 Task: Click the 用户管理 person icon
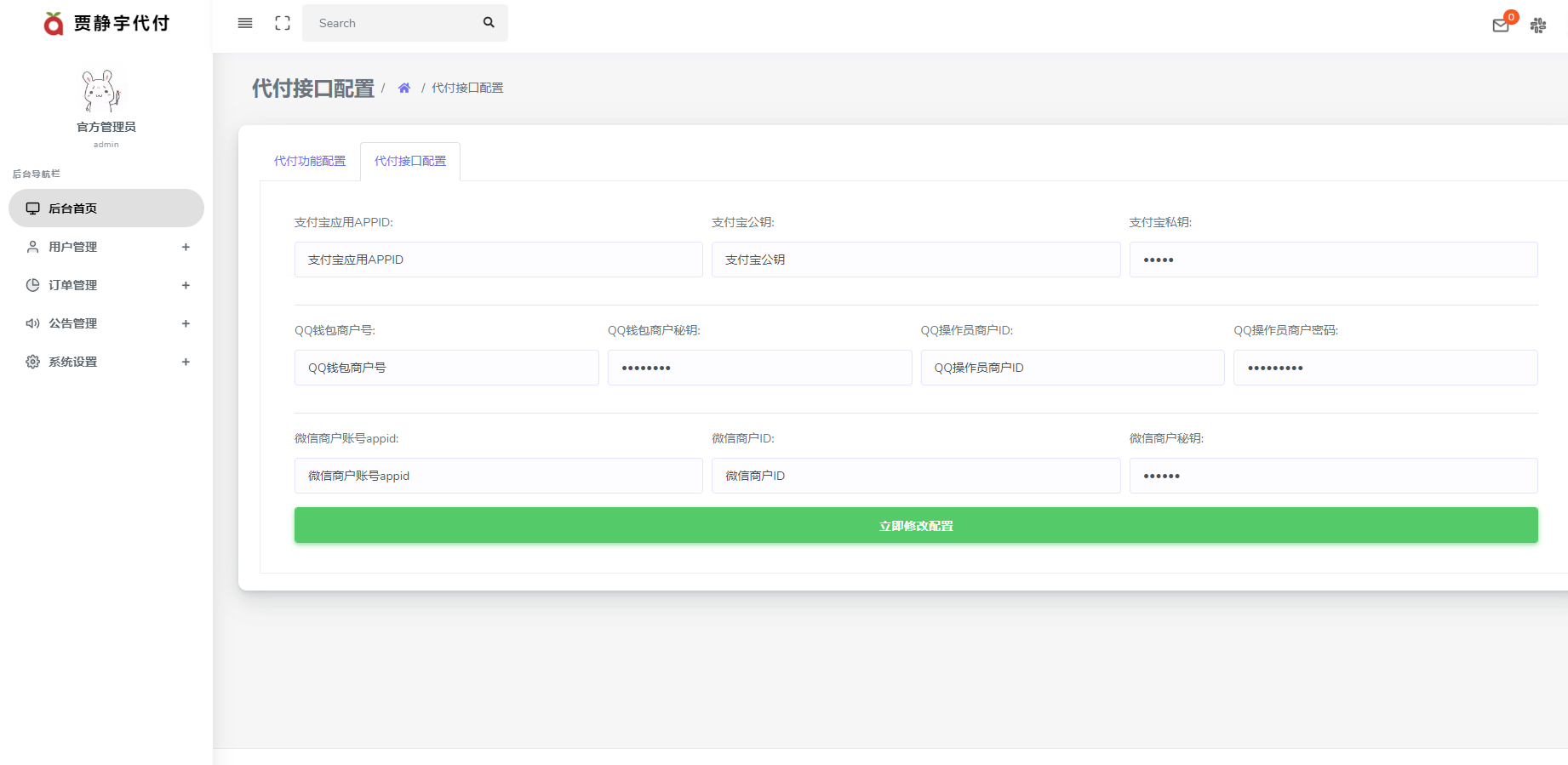32,247
